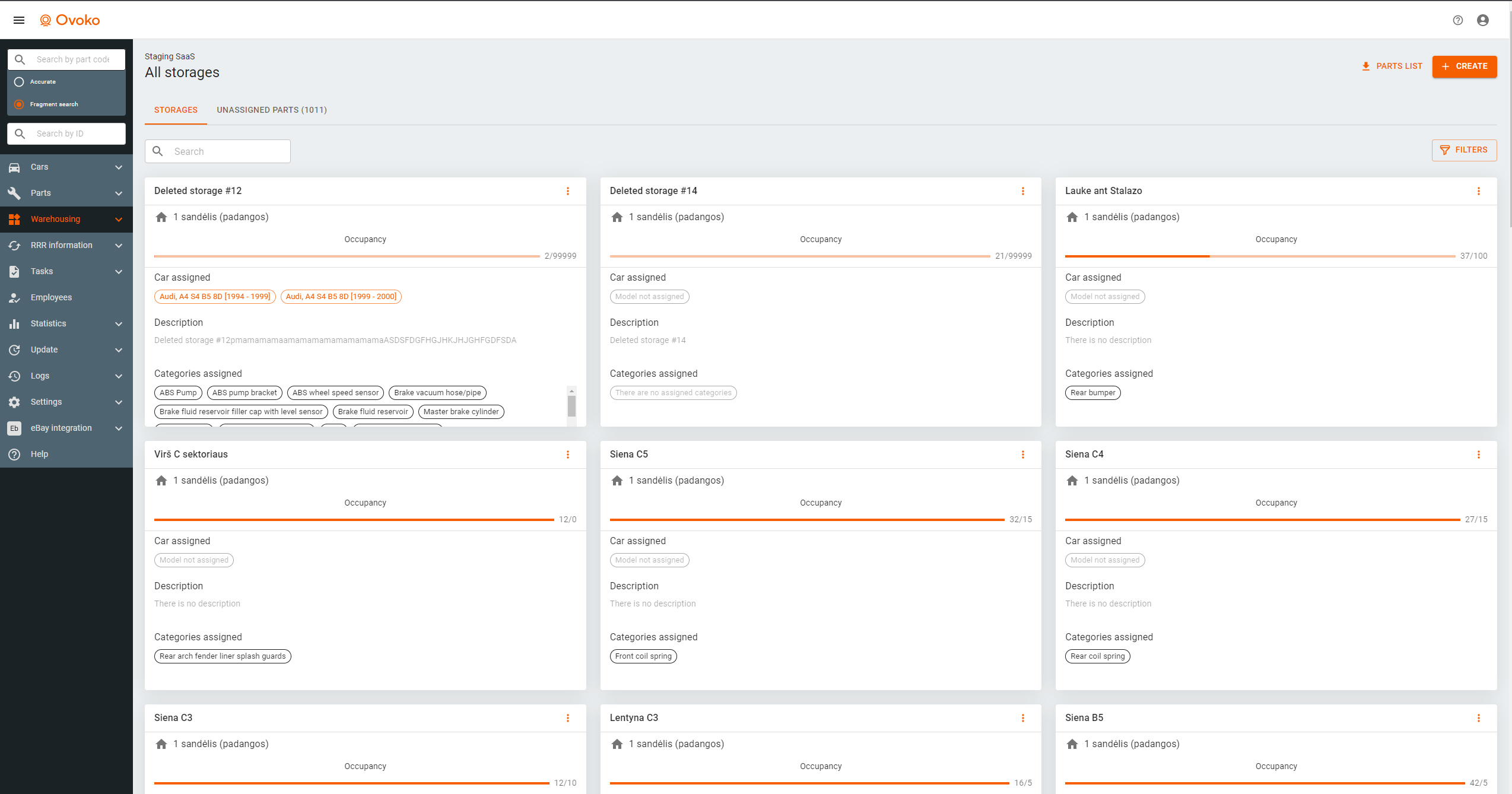Expand the Cars sidebar section
The height and width of the screenshot is (794, 1512).
(x=119, y=167)
